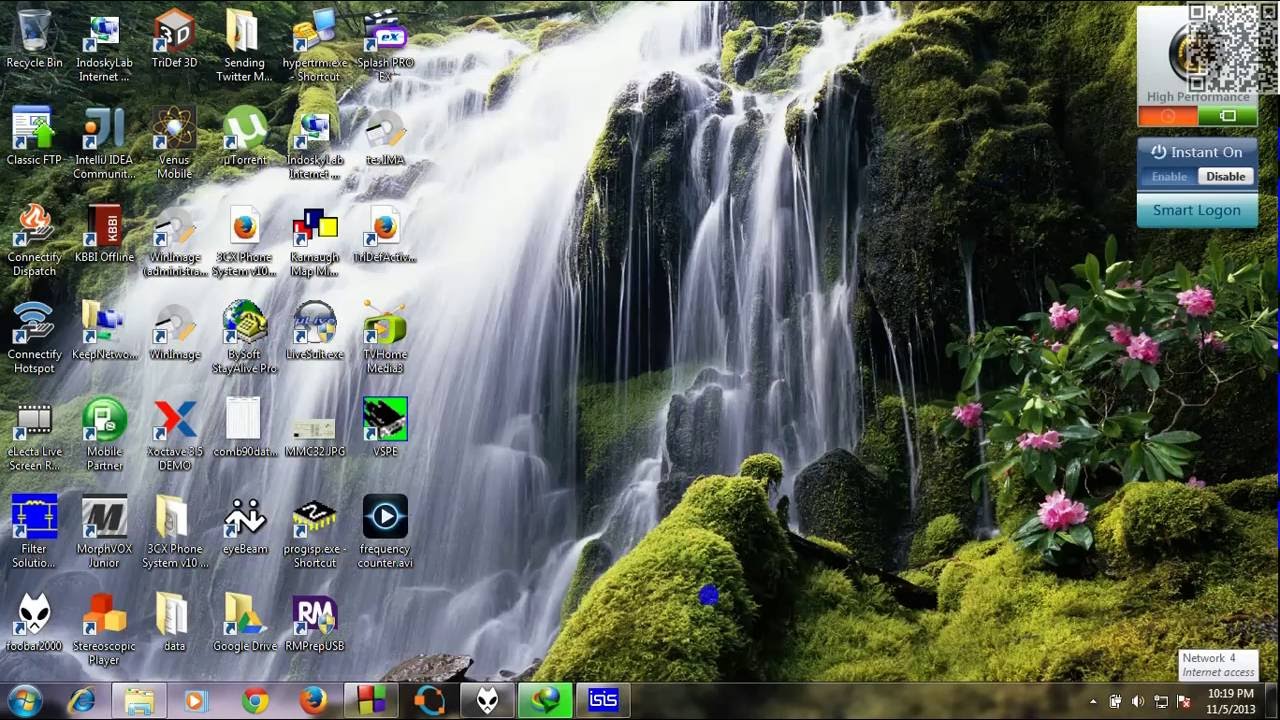The image size is (1280, 720).
Task: Select Disable under Instant On
Action: coord(1225,177)
